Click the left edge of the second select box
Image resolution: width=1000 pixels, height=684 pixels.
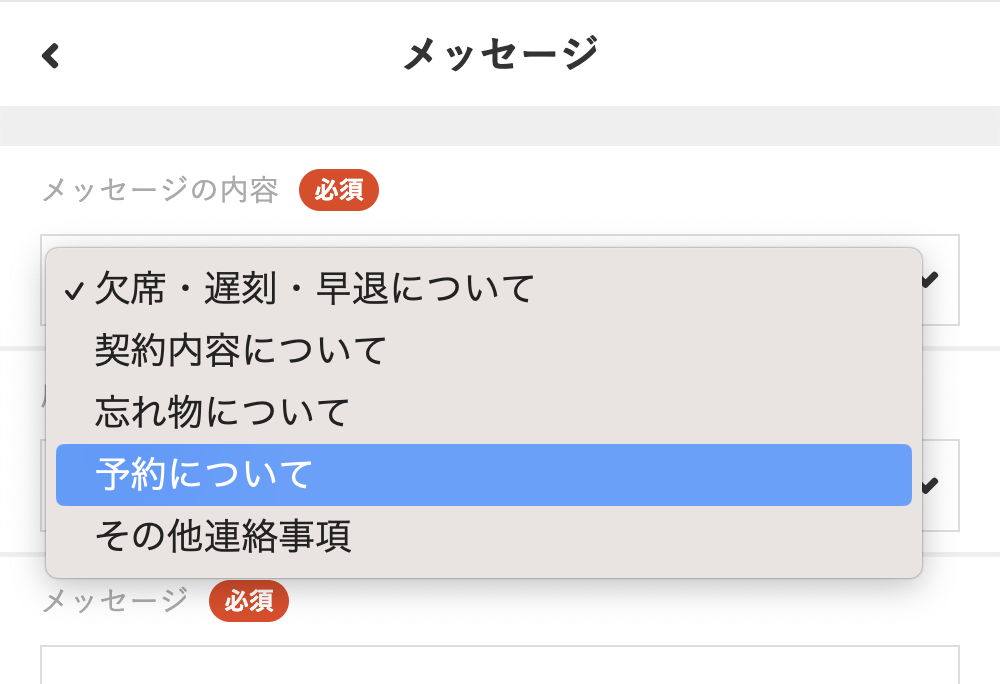[x=43, y=486]
